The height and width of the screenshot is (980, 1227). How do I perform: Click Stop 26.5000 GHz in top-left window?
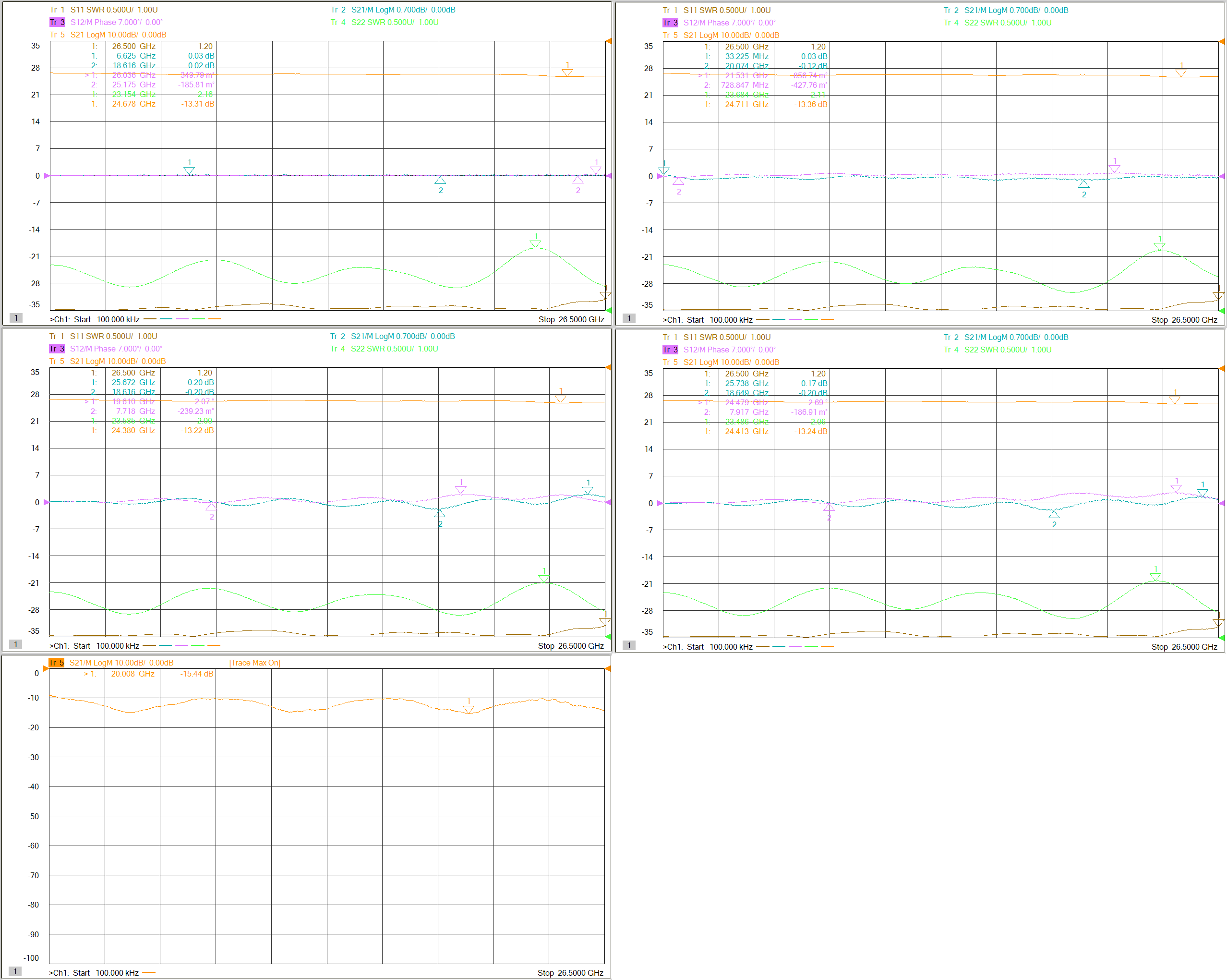571,319
